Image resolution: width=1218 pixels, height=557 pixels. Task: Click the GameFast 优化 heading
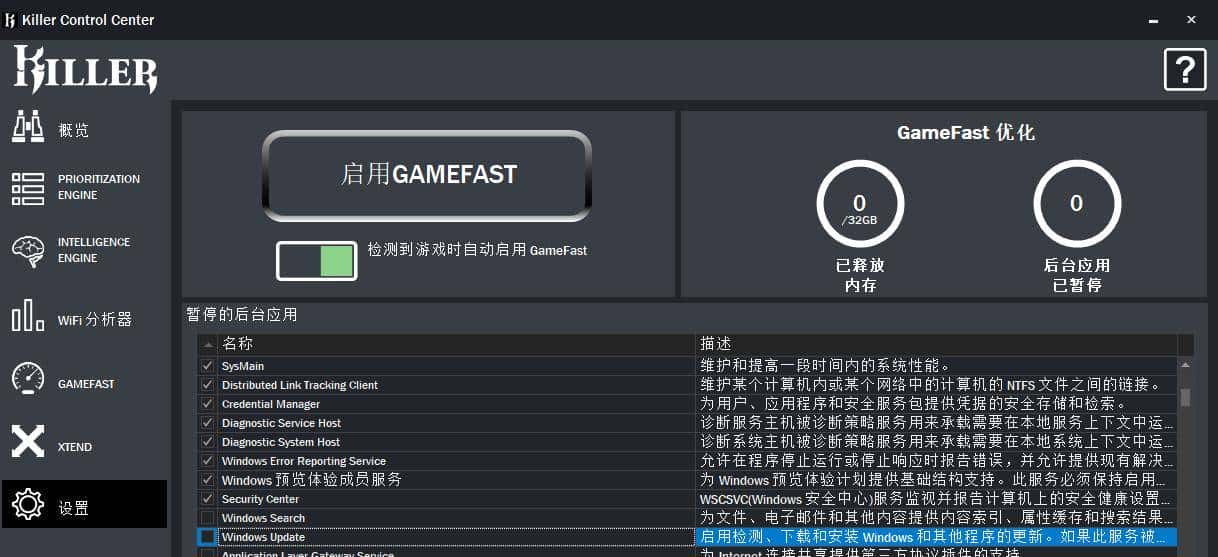966,133
